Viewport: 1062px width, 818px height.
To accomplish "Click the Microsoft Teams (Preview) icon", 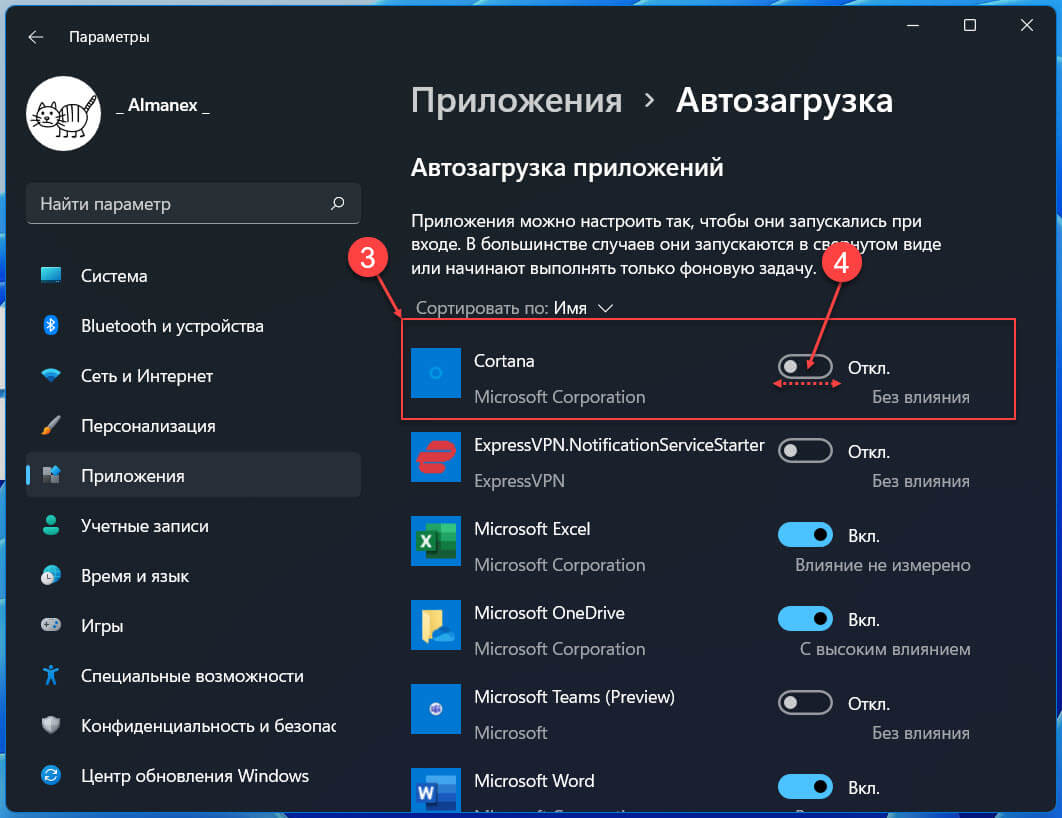I will 436,708.
